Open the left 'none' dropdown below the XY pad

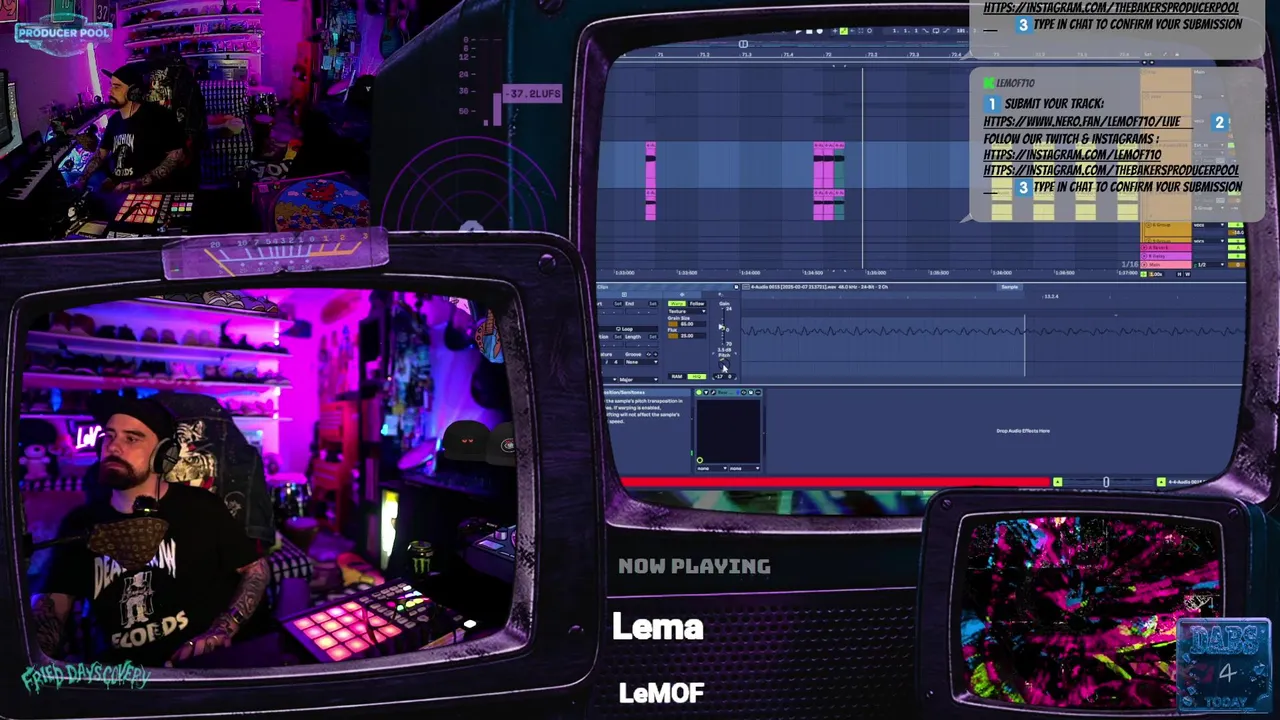pyautogui.click(x=712, y=468)
